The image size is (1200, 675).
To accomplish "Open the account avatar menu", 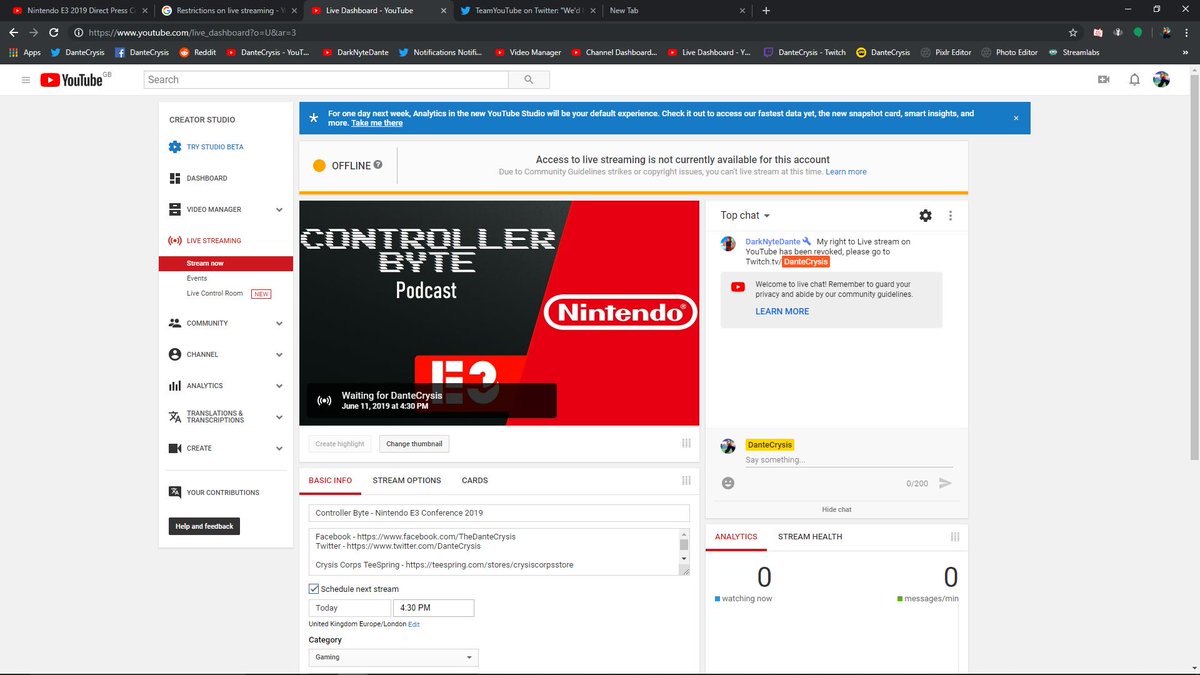I will pos(1161,79).
